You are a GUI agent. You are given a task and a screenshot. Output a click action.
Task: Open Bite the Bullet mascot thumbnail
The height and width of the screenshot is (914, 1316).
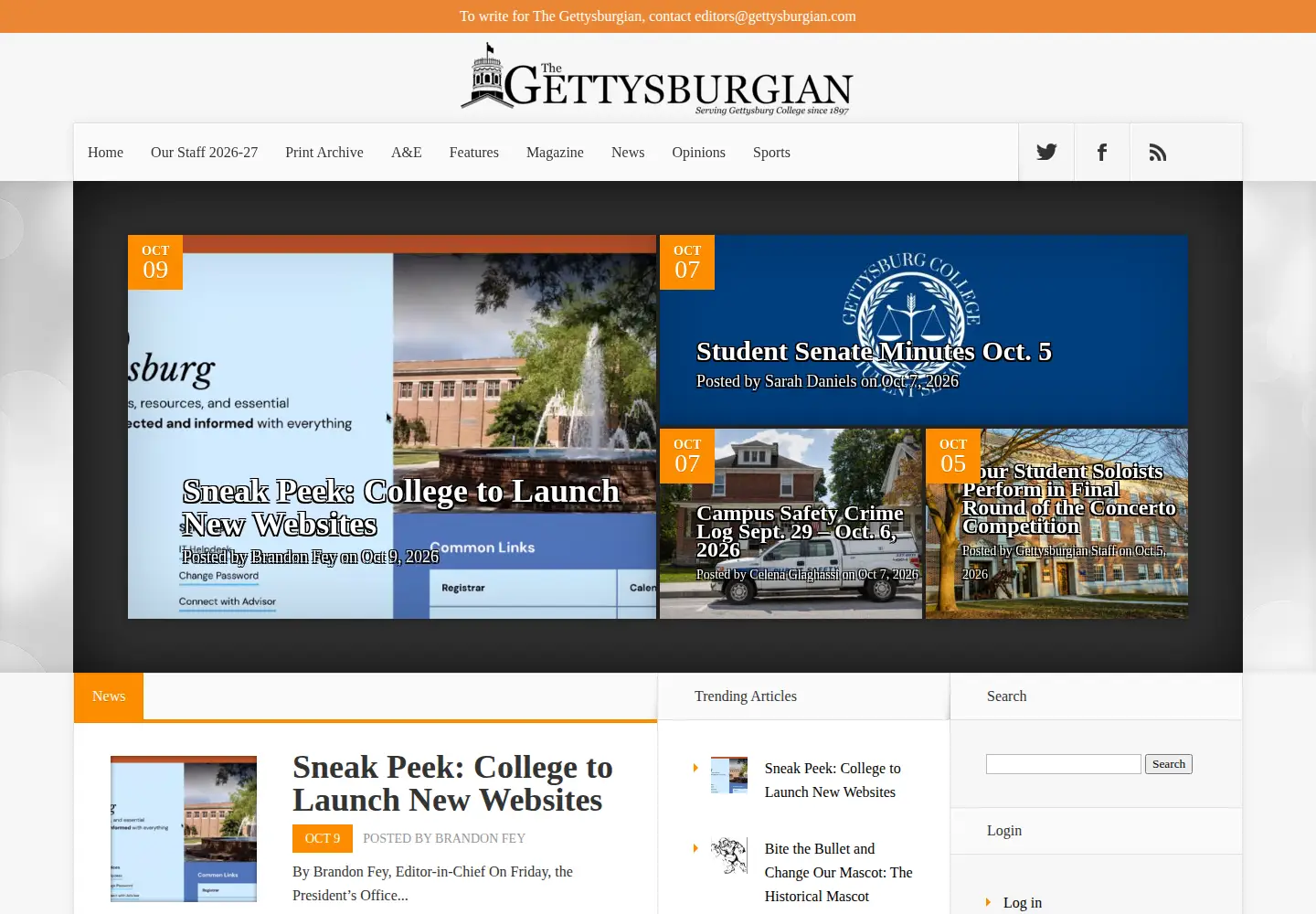729,856
